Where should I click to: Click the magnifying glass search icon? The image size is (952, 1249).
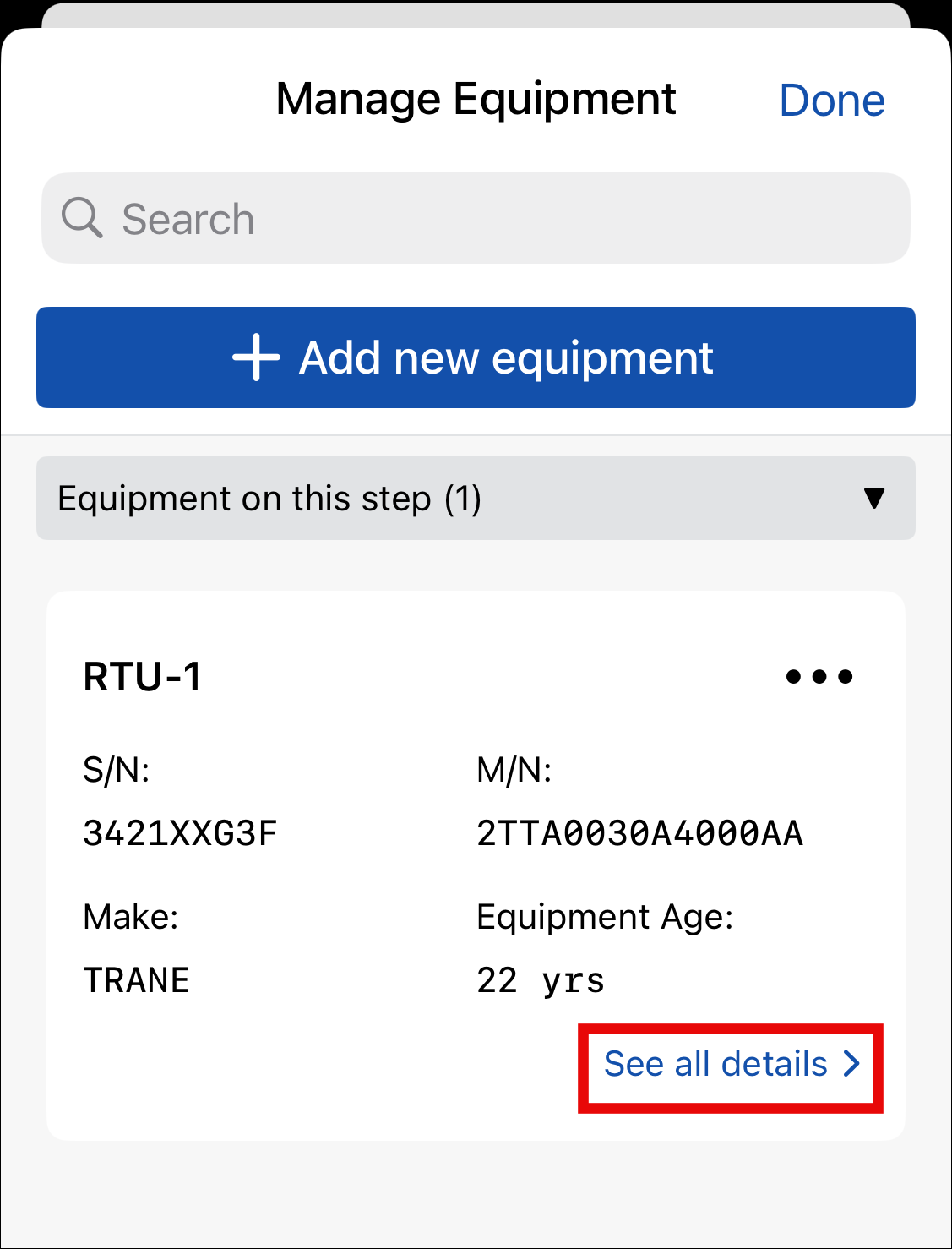pyautogui.click(x=82, y=218)
